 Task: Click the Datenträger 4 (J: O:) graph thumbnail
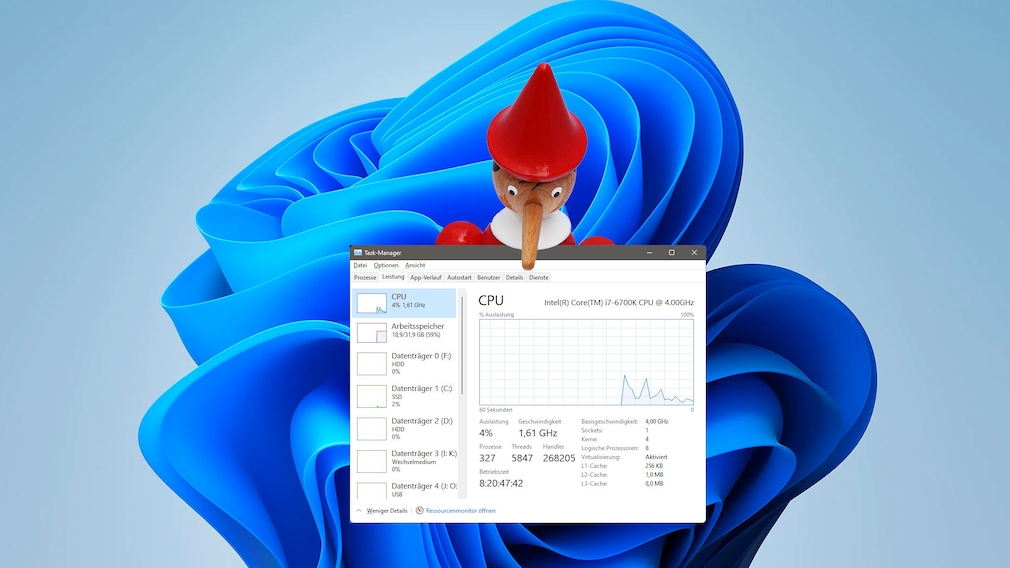pos(372,491)
